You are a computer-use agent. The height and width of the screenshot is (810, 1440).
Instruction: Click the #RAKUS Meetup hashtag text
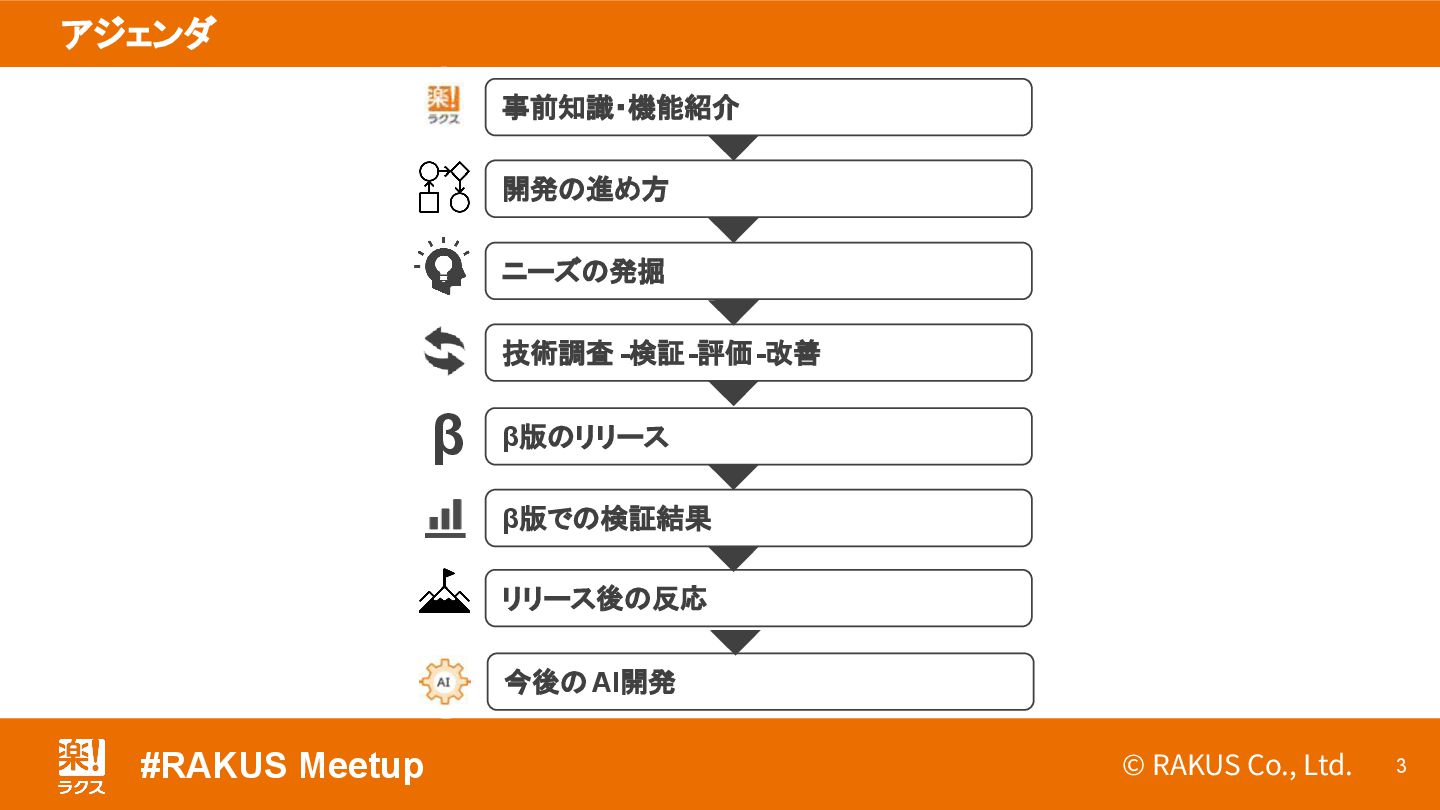coord(282,766)
